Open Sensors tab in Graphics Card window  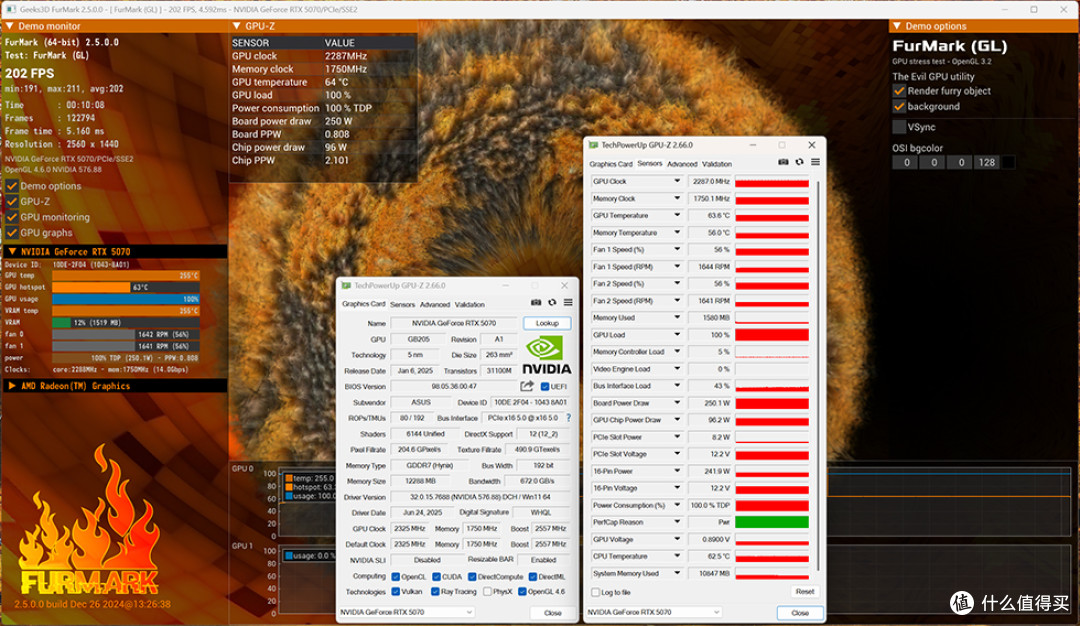pos(402,304)
